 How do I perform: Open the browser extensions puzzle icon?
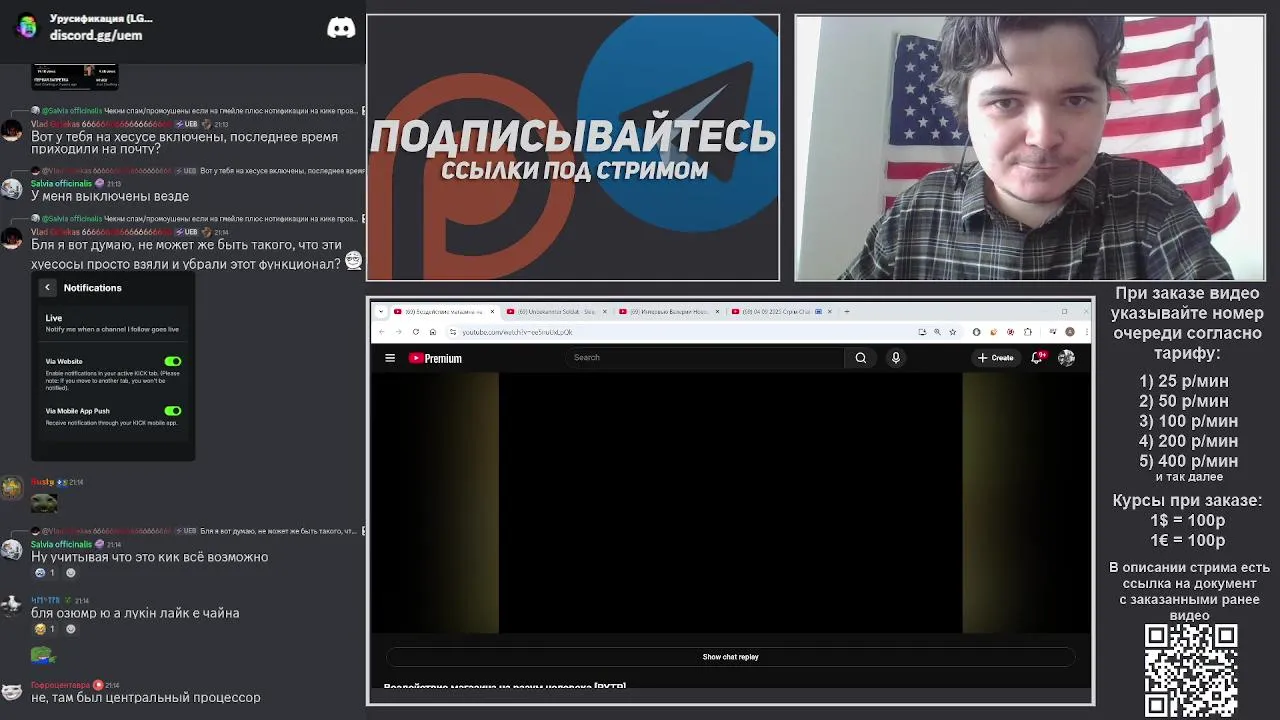click(x=1027, y=332)
